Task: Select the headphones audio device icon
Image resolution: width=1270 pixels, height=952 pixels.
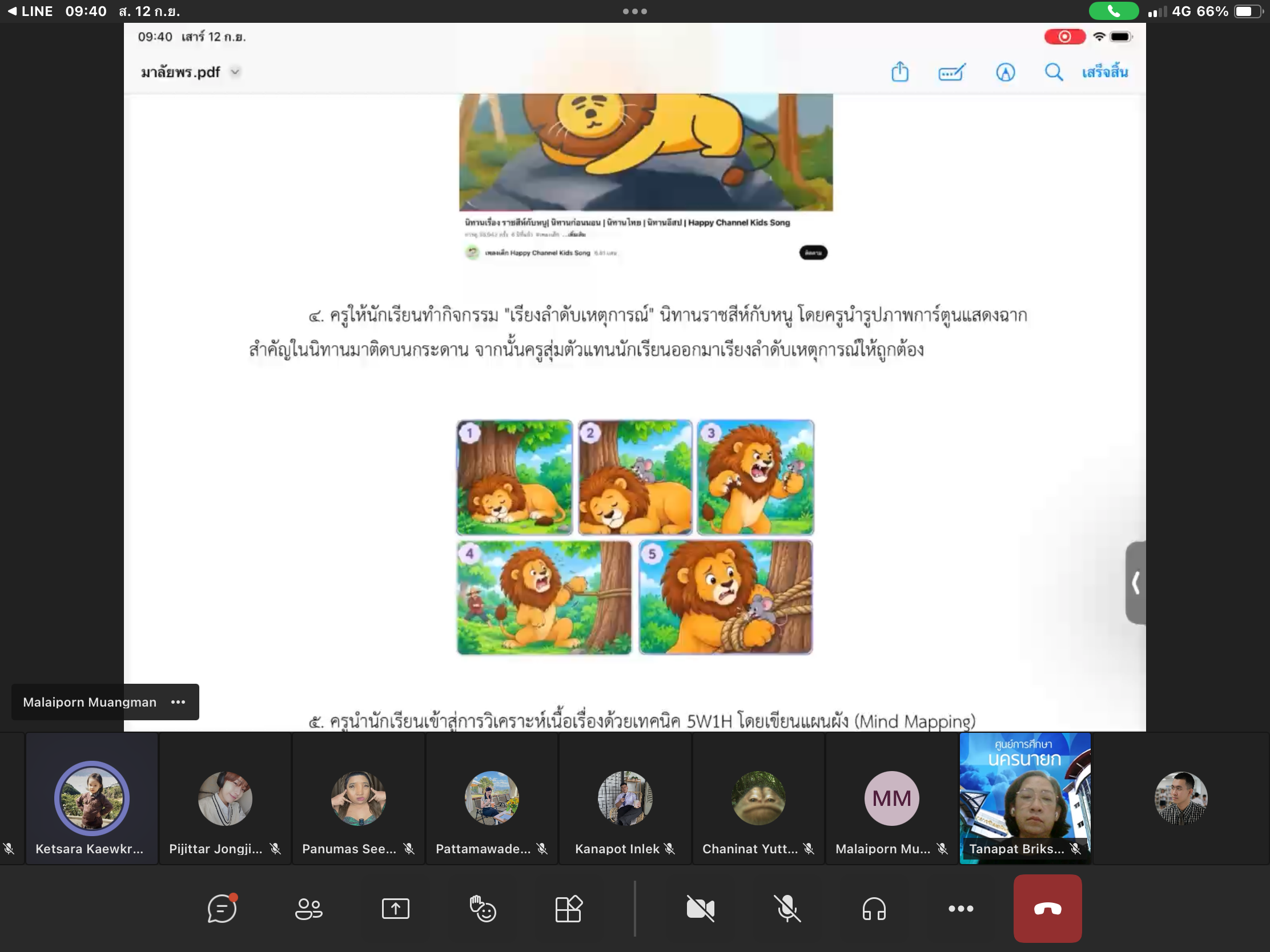Action: click(874, 909)
